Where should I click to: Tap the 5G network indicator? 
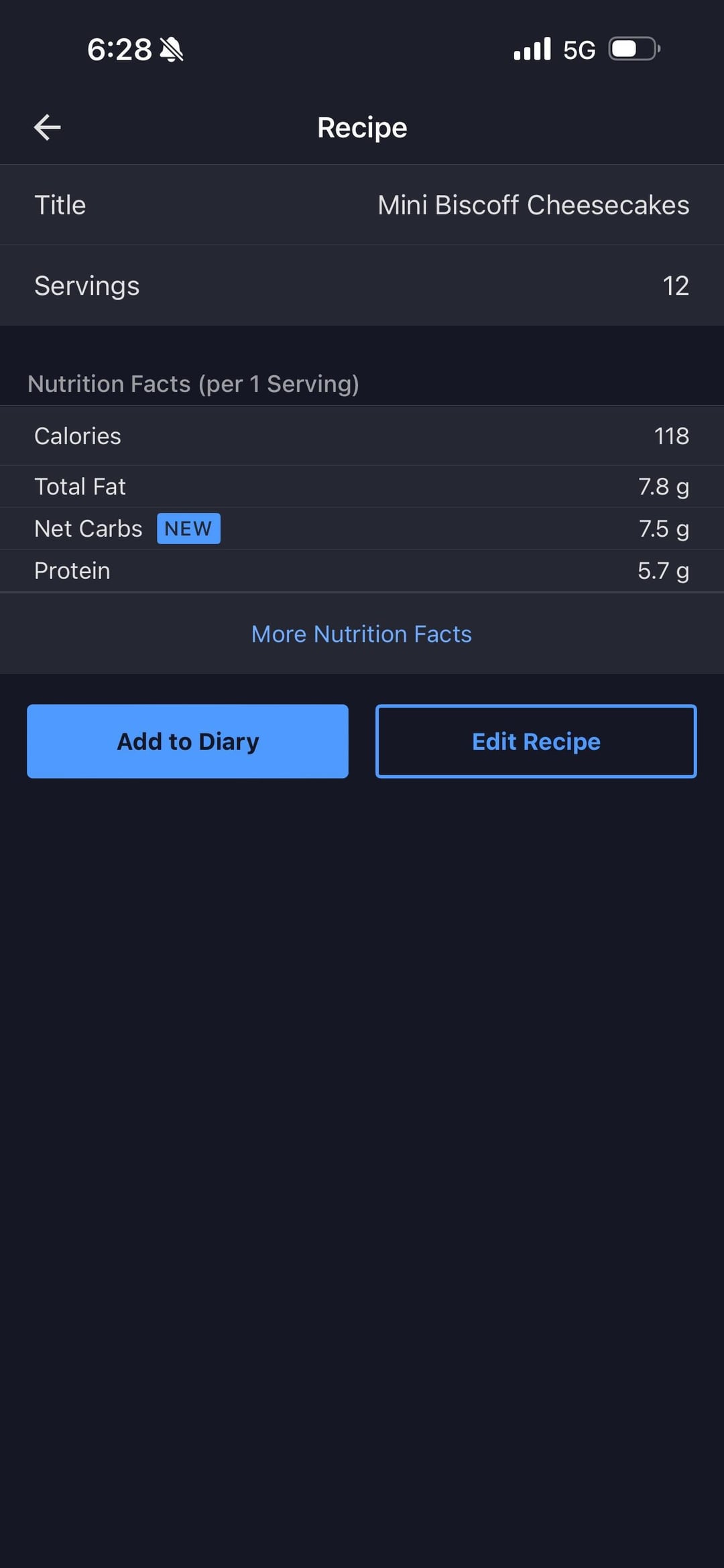(579, 50)
